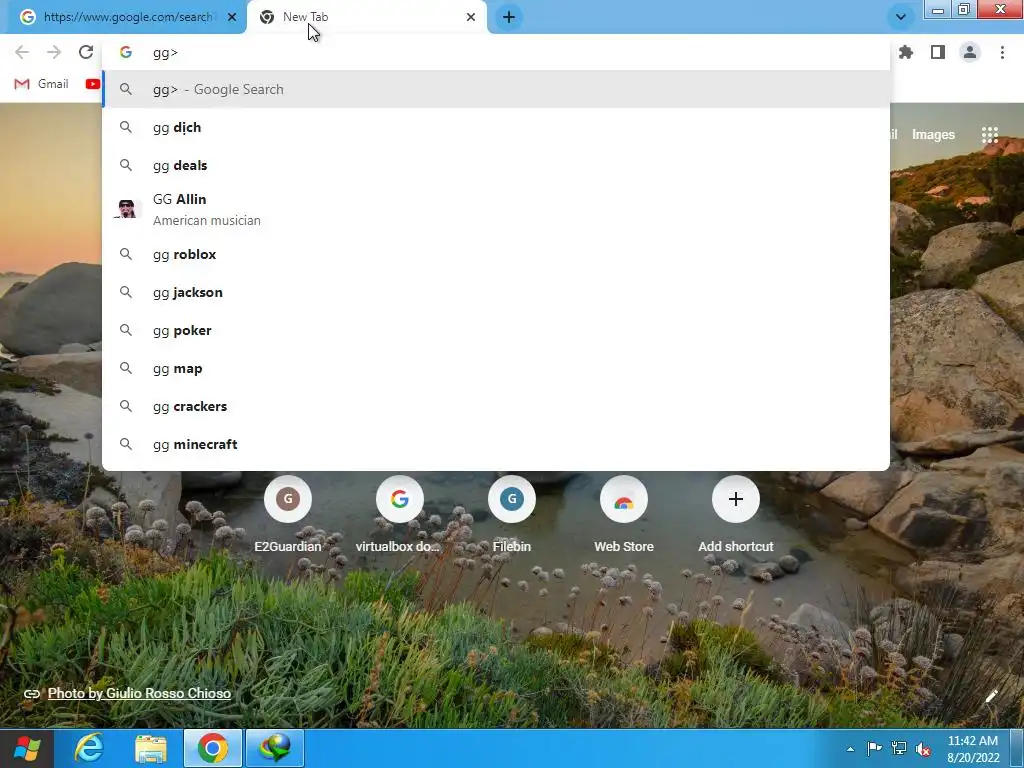The height and width of the screenshot is (768, 1024).
Task: Open the profile avatar menu
Action: [x=970, y=52]
